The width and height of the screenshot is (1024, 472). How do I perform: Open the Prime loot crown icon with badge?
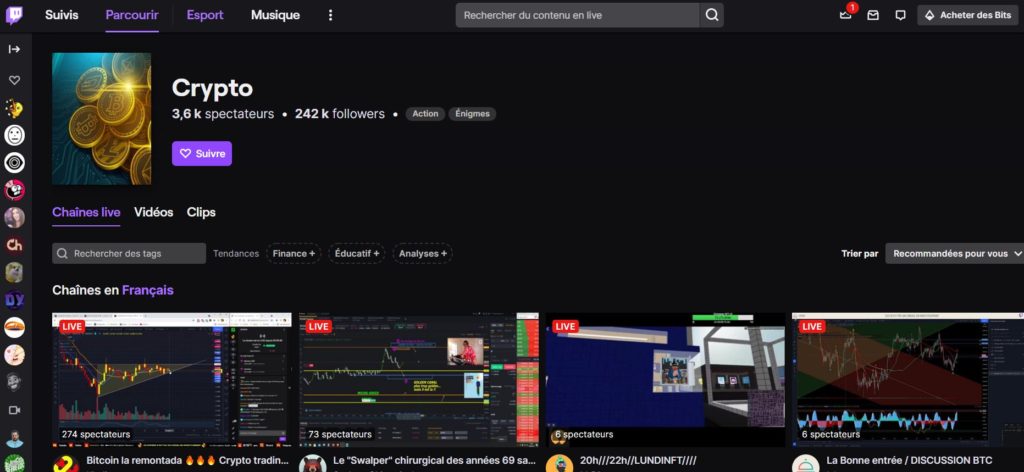(x=846, y=15)
